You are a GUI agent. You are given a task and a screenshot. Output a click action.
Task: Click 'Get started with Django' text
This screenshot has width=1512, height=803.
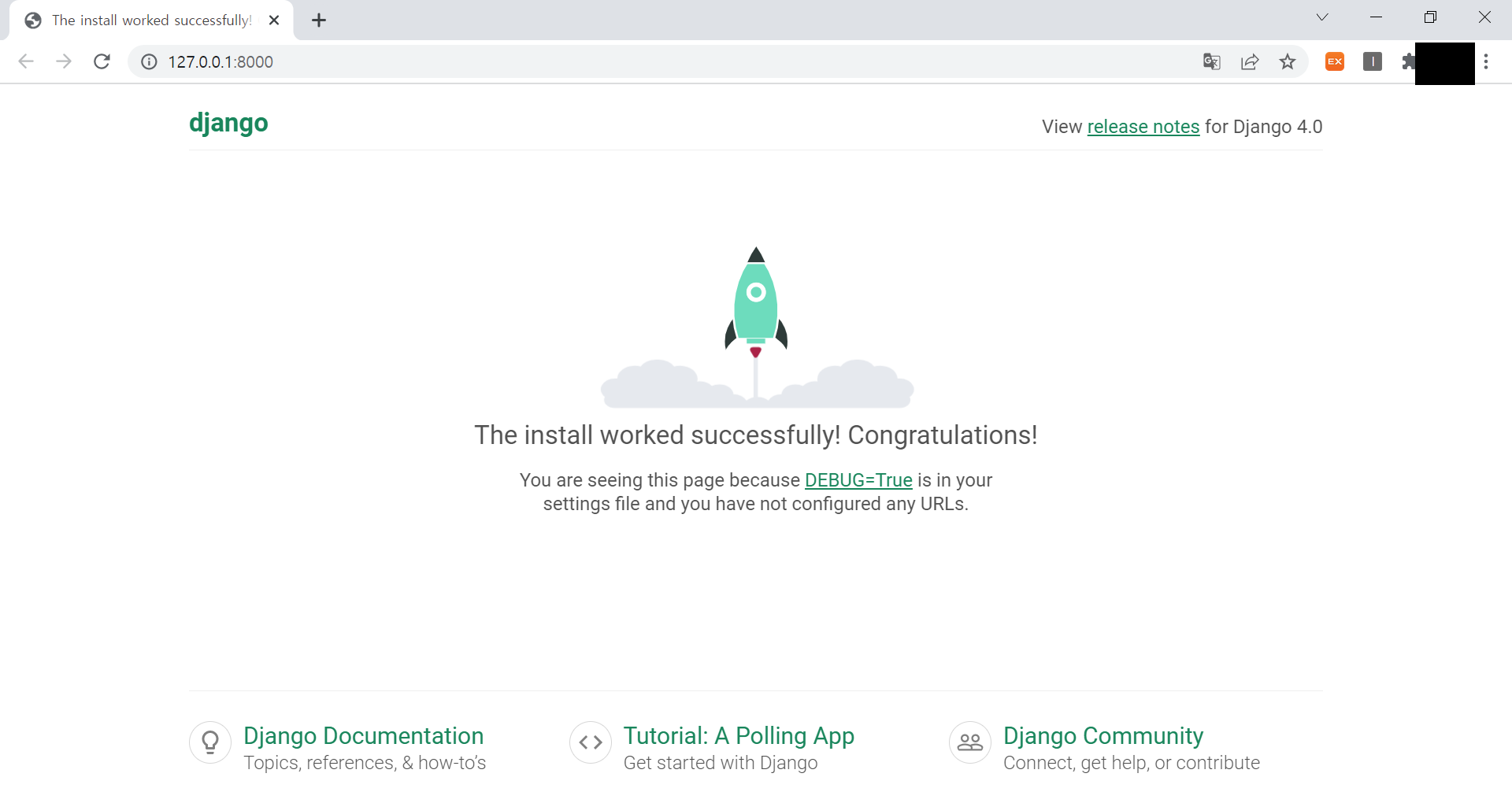pyautogui.click(x=721, y=763)
